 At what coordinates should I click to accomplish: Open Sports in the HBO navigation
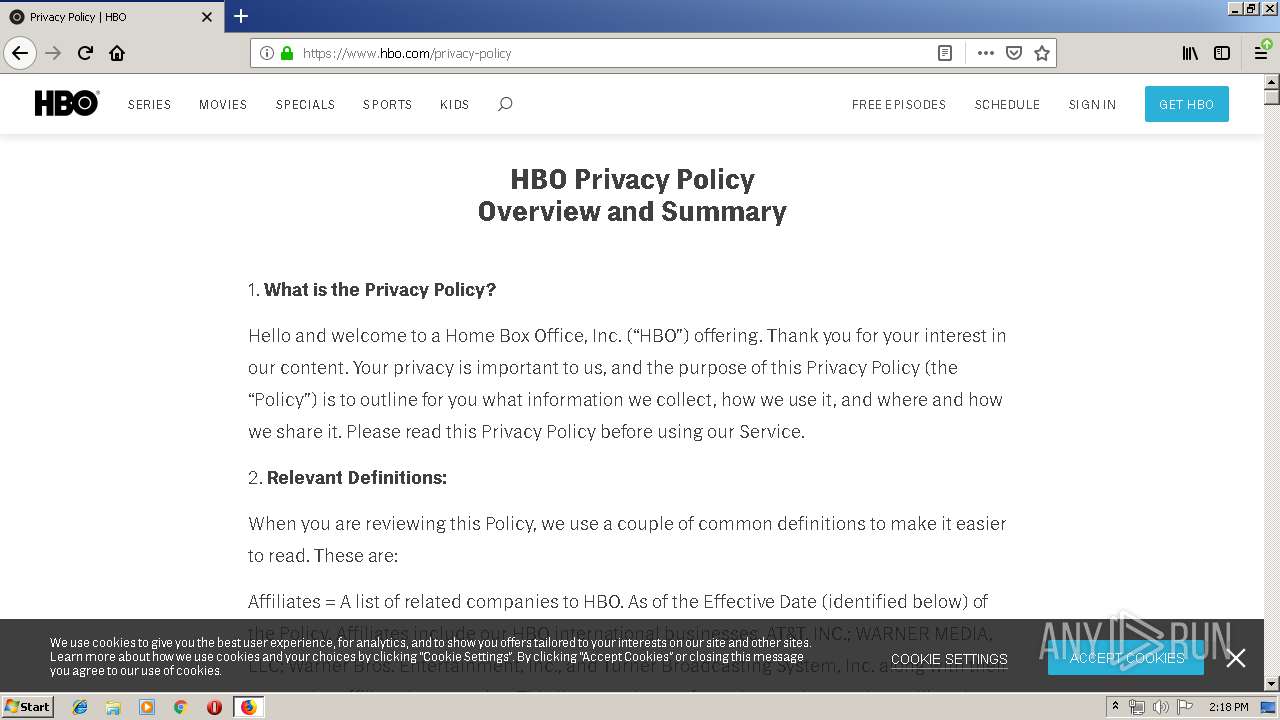point(387,104)
